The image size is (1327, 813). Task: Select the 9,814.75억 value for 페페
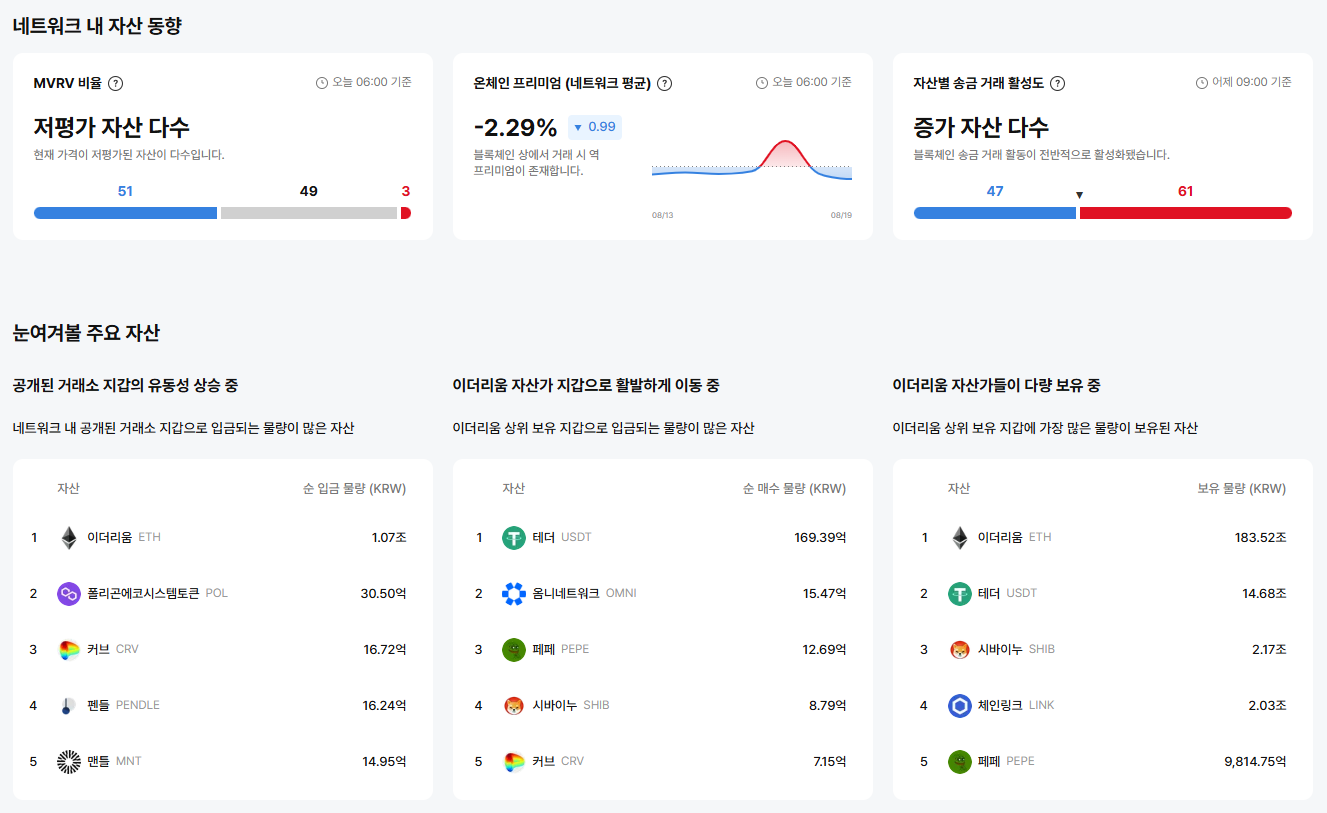pyautogui.click(x=1256, y=762)
